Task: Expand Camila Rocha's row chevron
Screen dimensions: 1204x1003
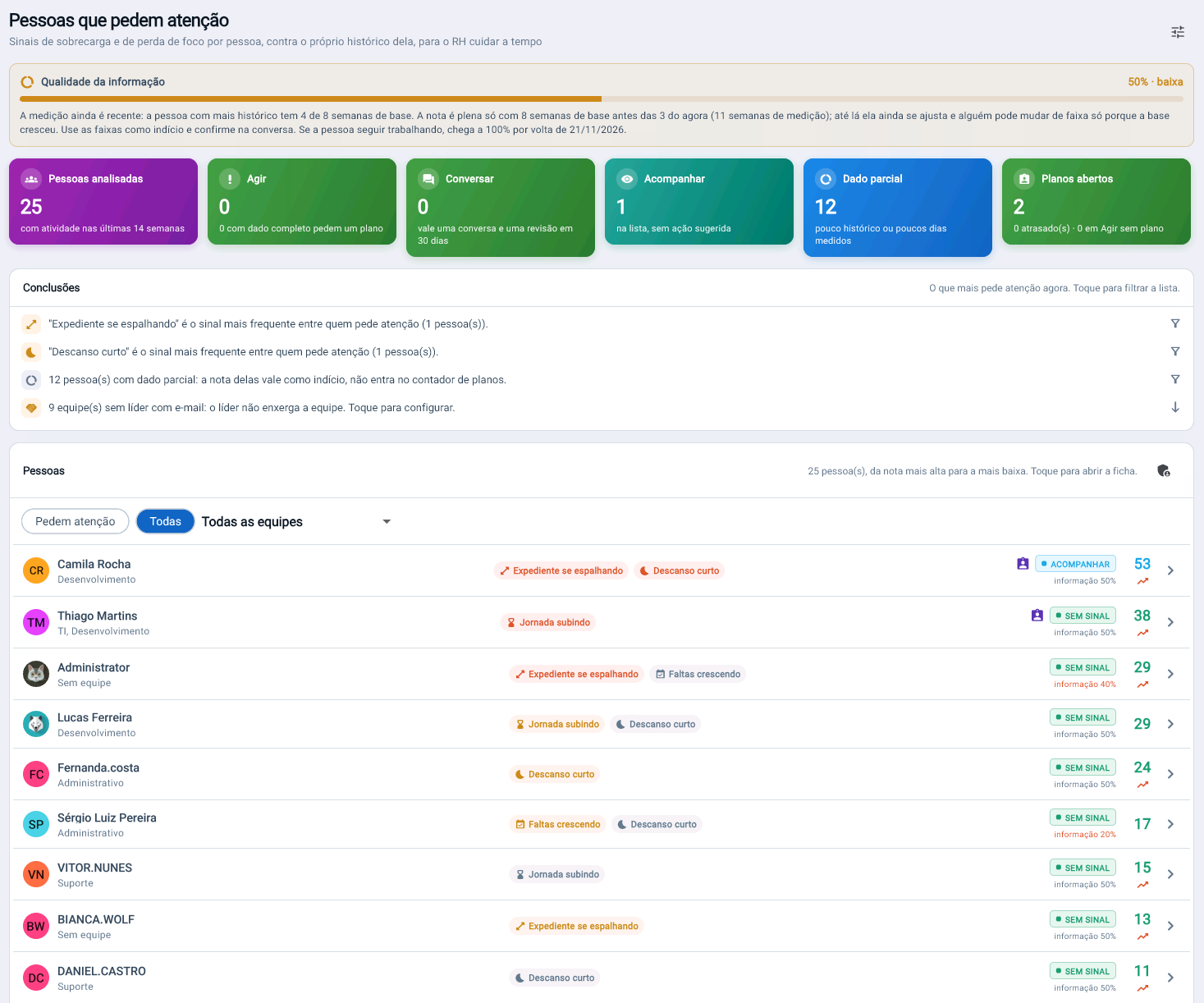Action: [x=1171, y=570]
